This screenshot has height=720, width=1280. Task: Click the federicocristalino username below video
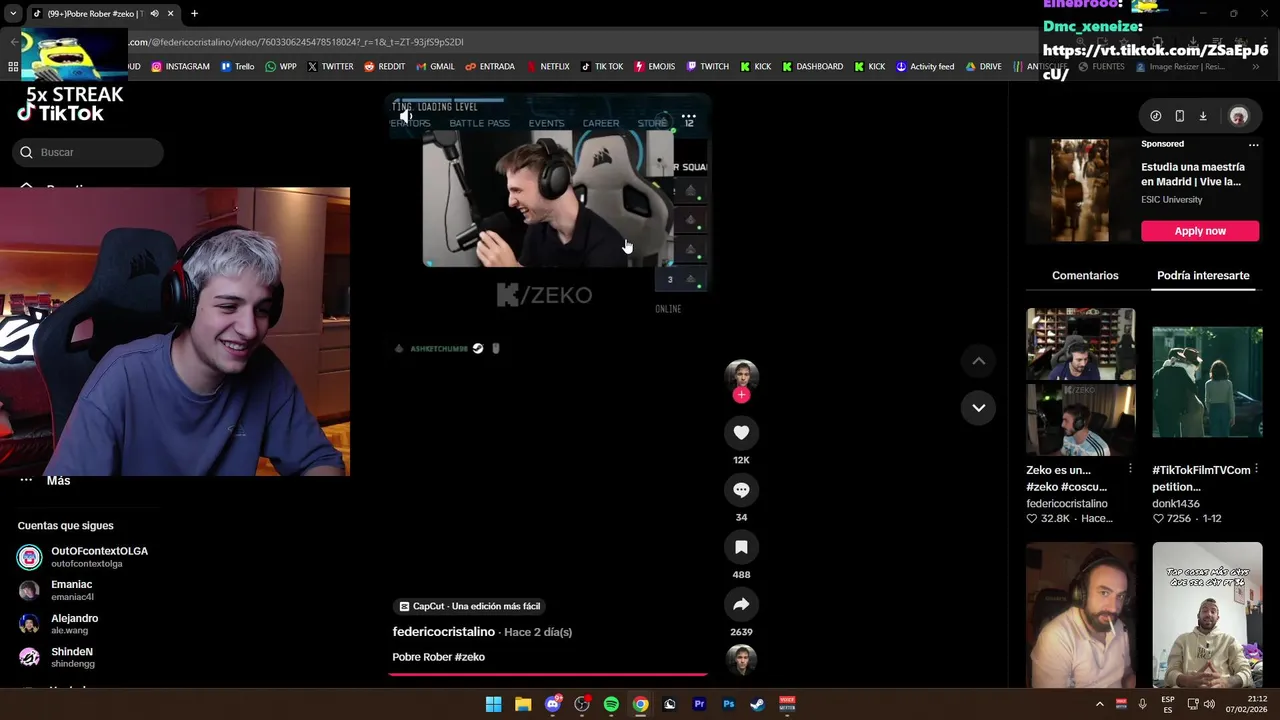point(443,632)
